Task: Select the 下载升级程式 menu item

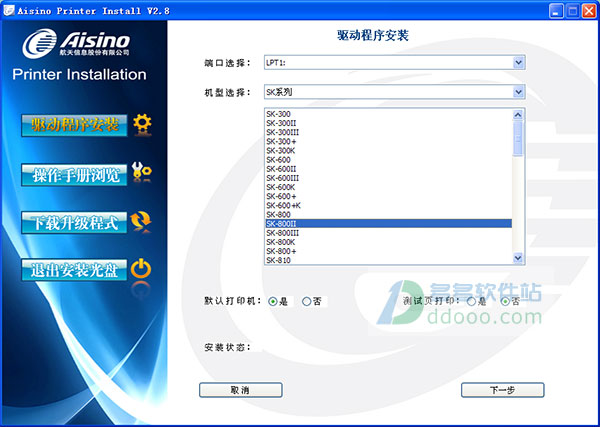Action: 74,223
